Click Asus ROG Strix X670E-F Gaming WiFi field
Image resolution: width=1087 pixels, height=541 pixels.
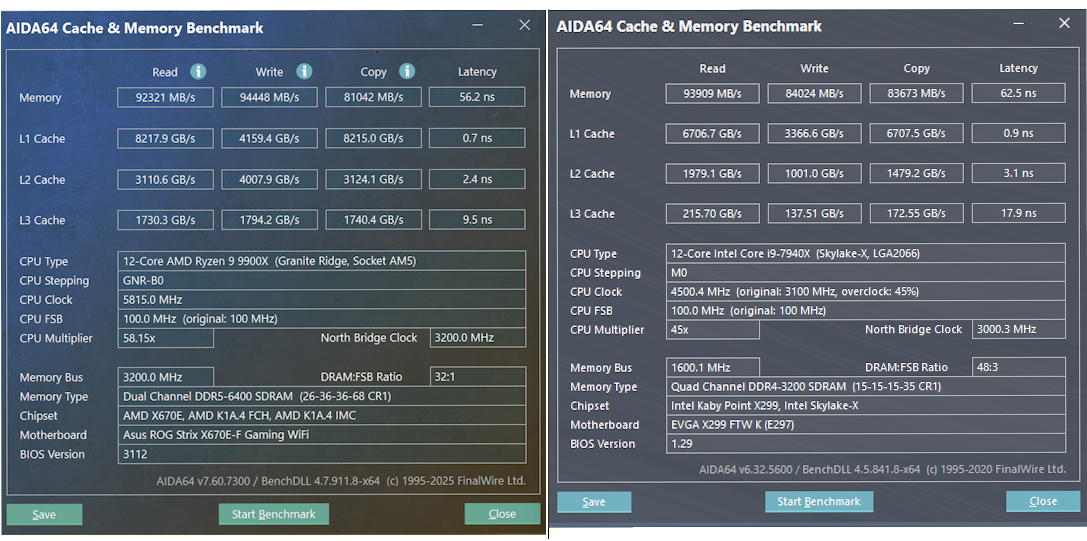click(x=322, y=435)
